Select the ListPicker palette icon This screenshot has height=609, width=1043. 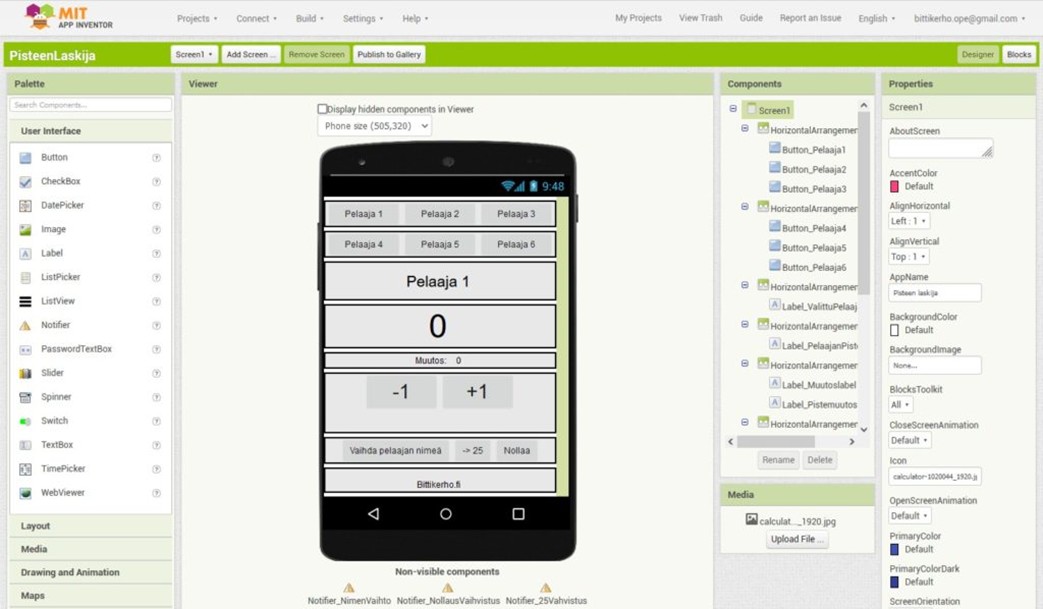[25, 277]
